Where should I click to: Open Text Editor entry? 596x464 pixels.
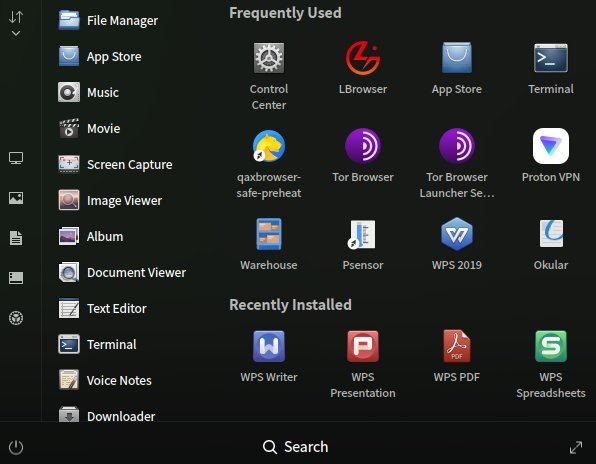[103, 308]
